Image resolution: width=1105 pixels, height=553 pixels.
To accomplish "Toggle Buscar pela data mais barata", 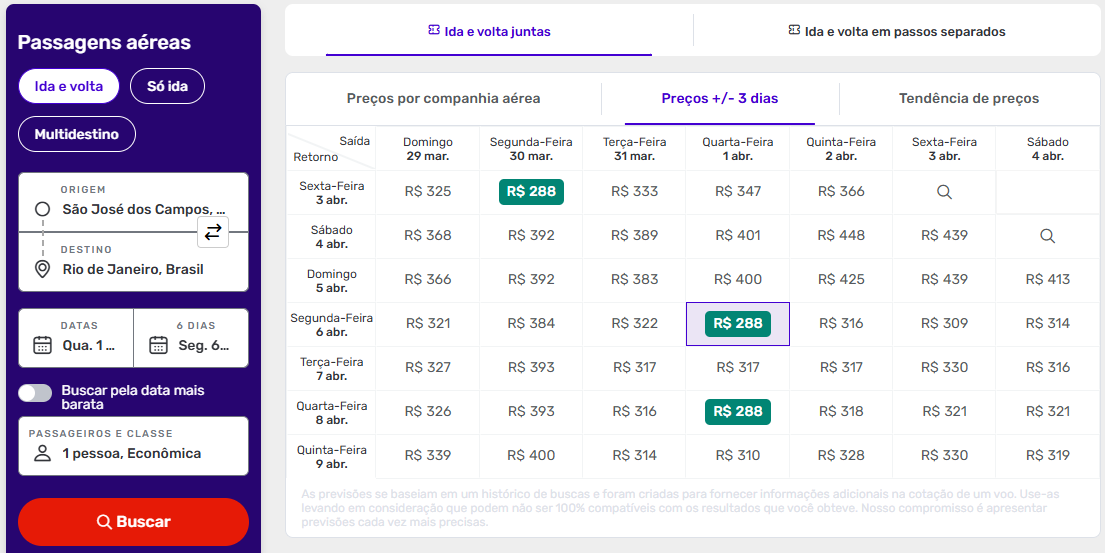I will pyautogui.click(x=35, y=393).
